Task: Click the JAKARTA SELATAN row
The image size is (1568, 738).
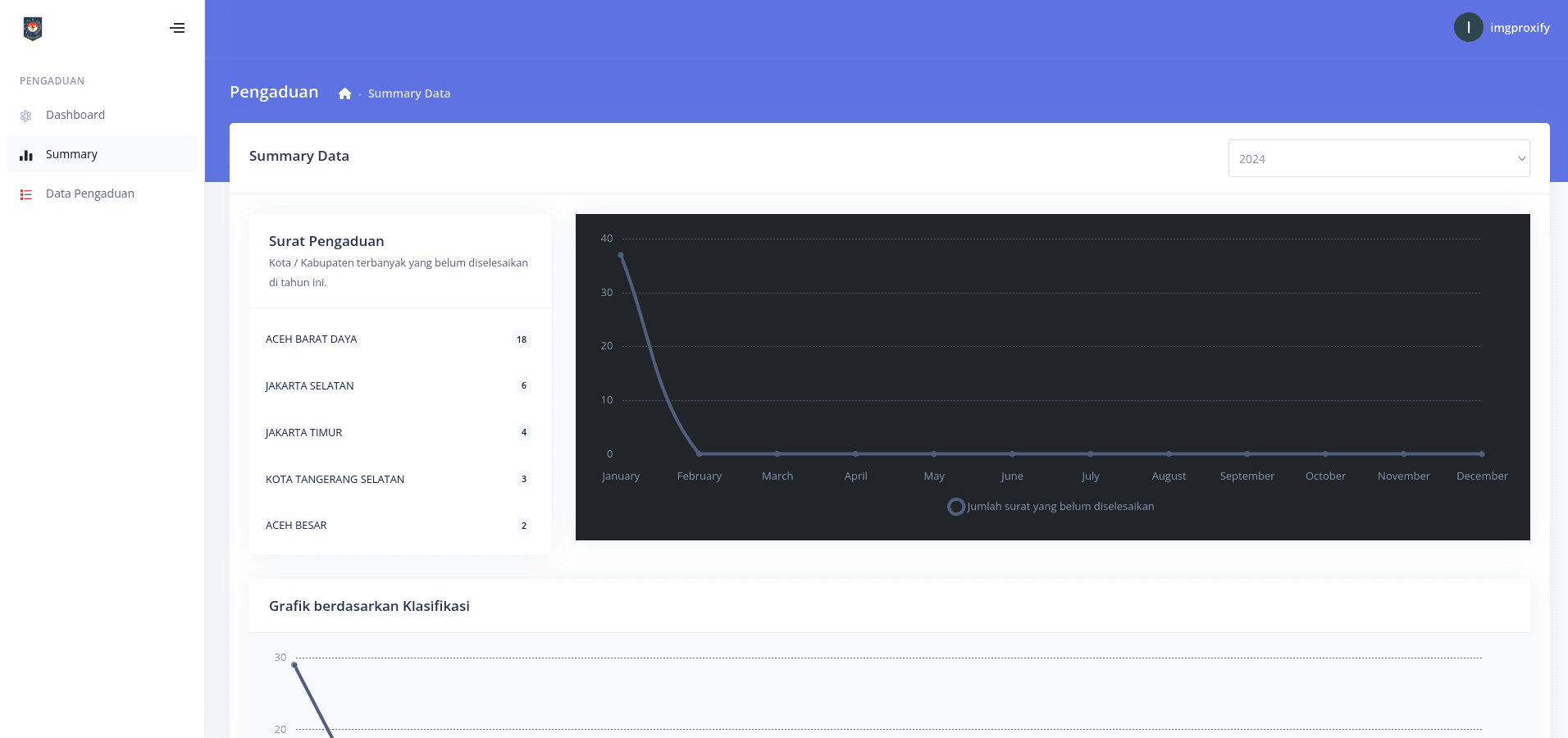Action: tap(399, 385)
